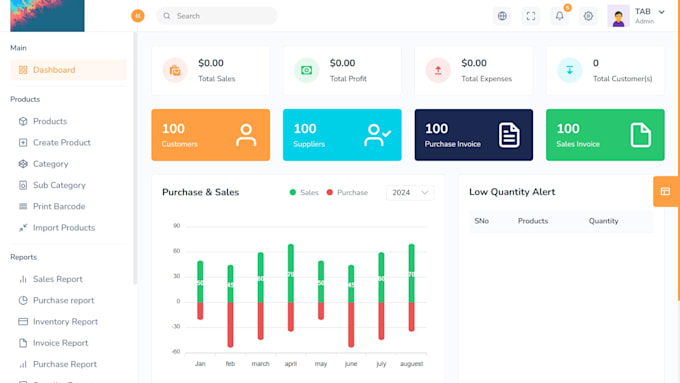
Task: Collapse the sidebar with the orange arrow button
Action: coord(138,16)
